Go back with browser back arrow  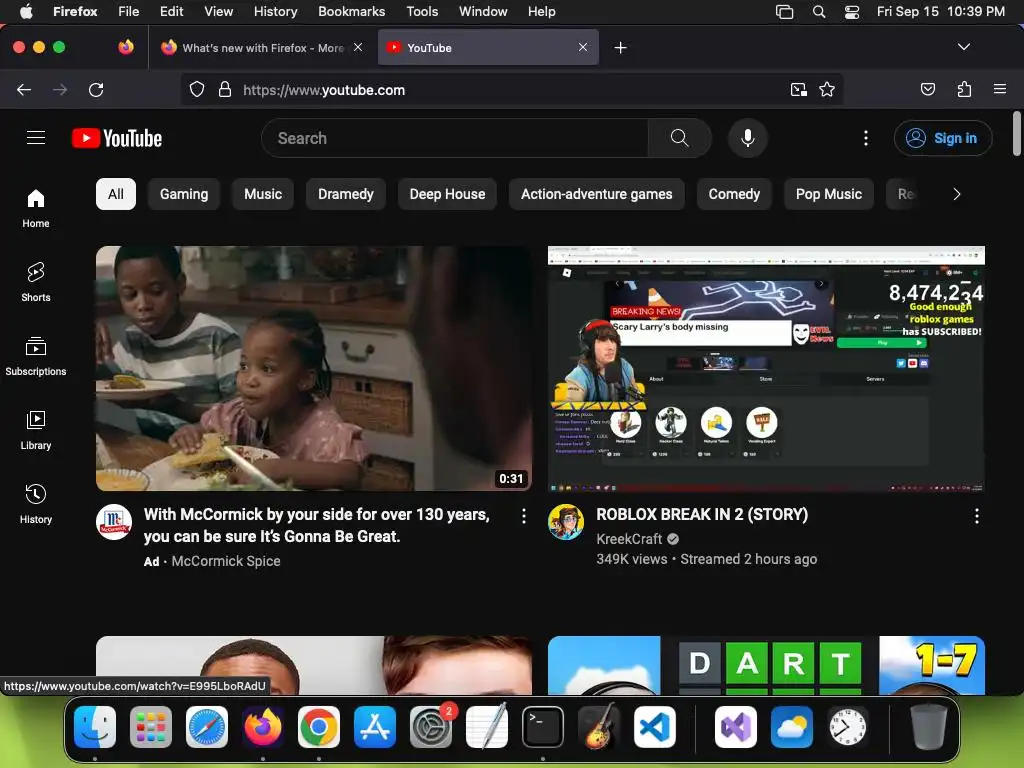[x=24, y=89]
